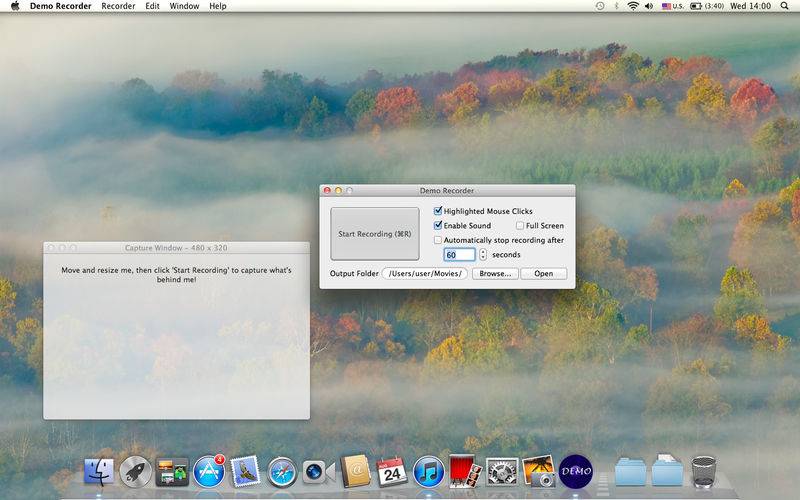Launch Launchpad rocket icon in Dock

(x=135, y=471)
